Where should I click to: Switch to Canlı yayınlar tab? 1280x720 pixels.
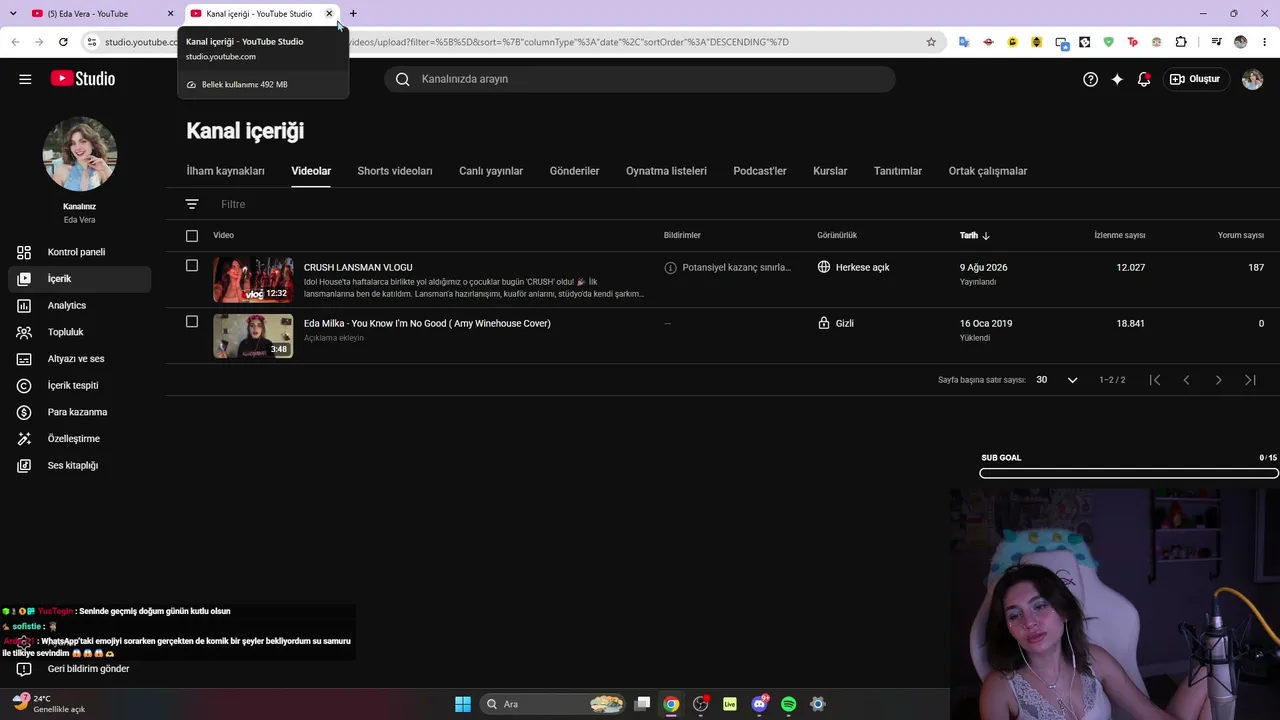pos(491,171)
